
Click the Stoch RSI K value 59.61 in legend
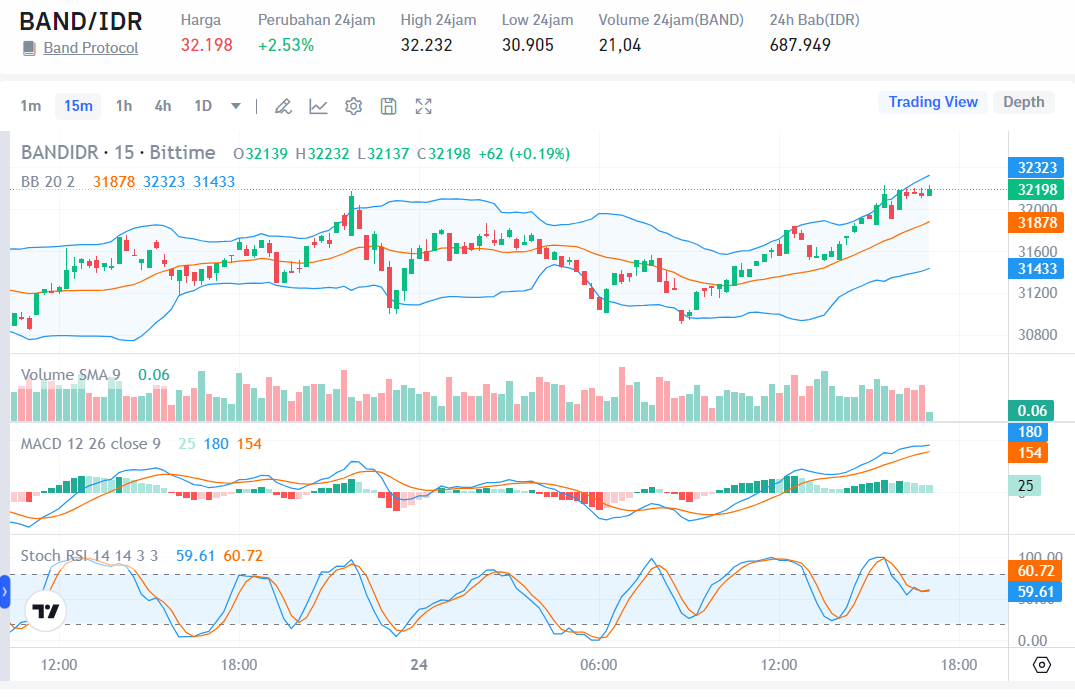point(195,556)
